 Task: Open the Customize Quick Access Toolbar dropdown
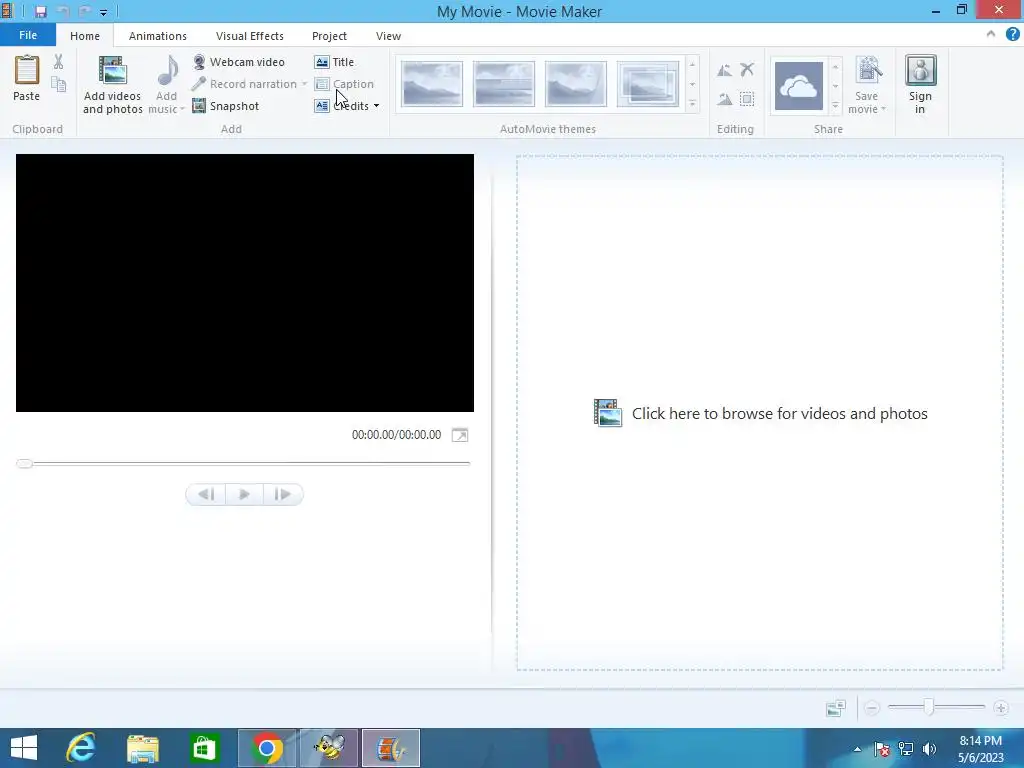pyautogui.click(x=103, y=12)
